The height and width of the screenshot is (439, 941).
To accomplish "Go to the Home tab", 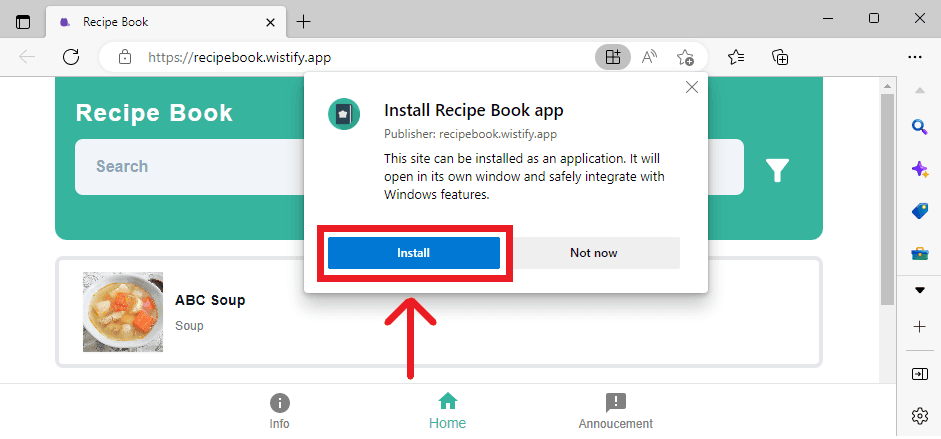I will coord(448,411).
